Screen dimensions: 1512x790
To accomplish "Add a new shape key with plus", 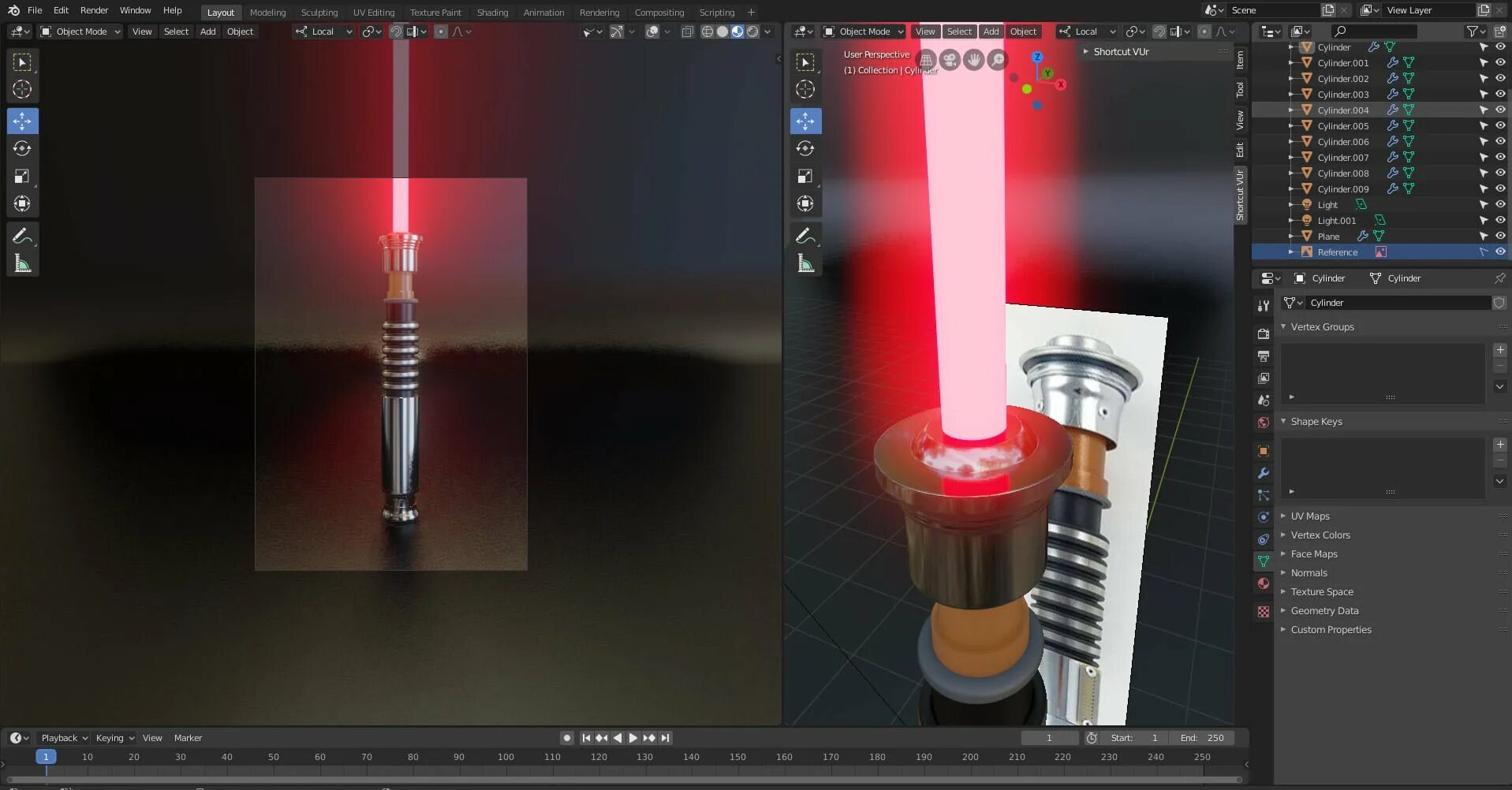I will 1499,445.
